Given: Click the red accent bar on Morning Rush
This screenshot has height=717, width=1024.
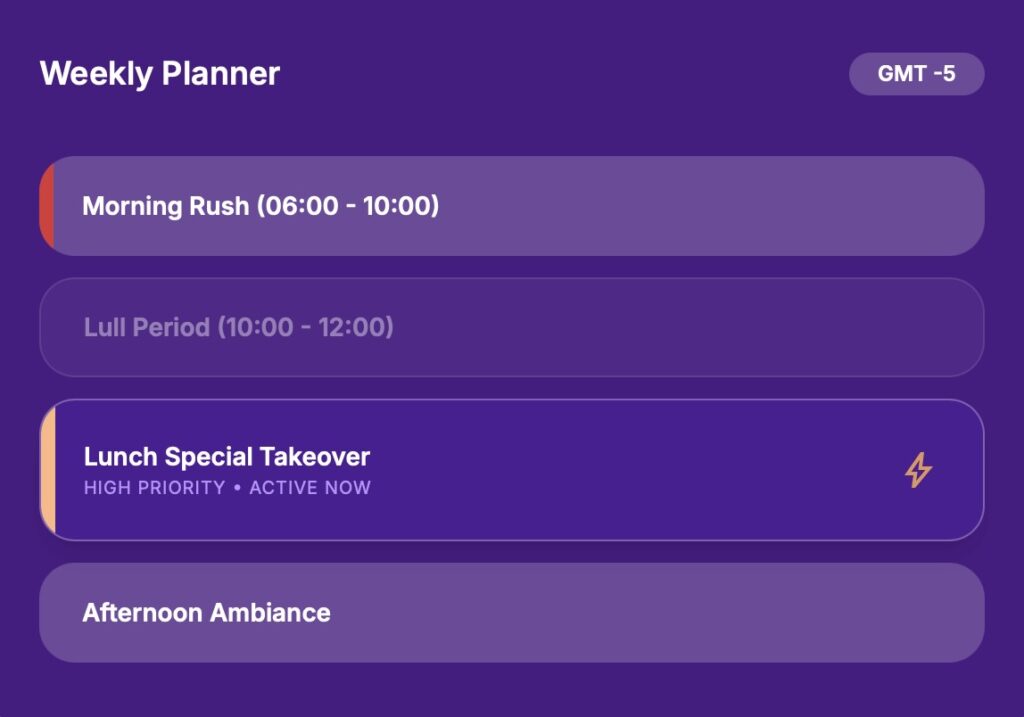Looking at the screenshot, I should [47, 206].
